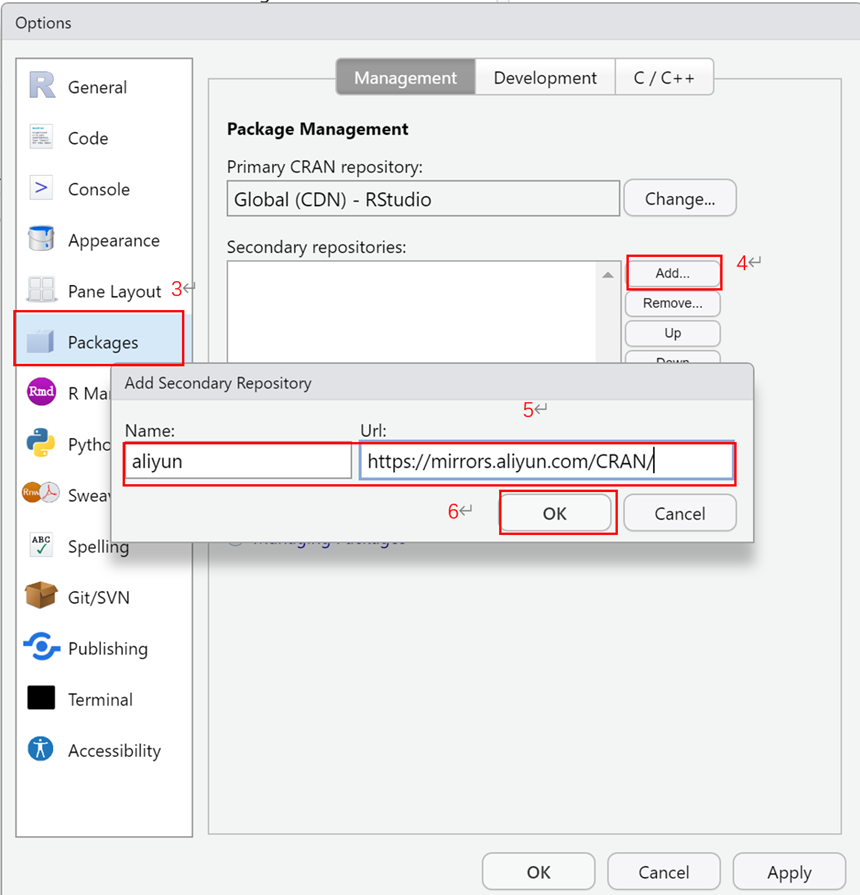Click the Add... secondary repository button

673,273
